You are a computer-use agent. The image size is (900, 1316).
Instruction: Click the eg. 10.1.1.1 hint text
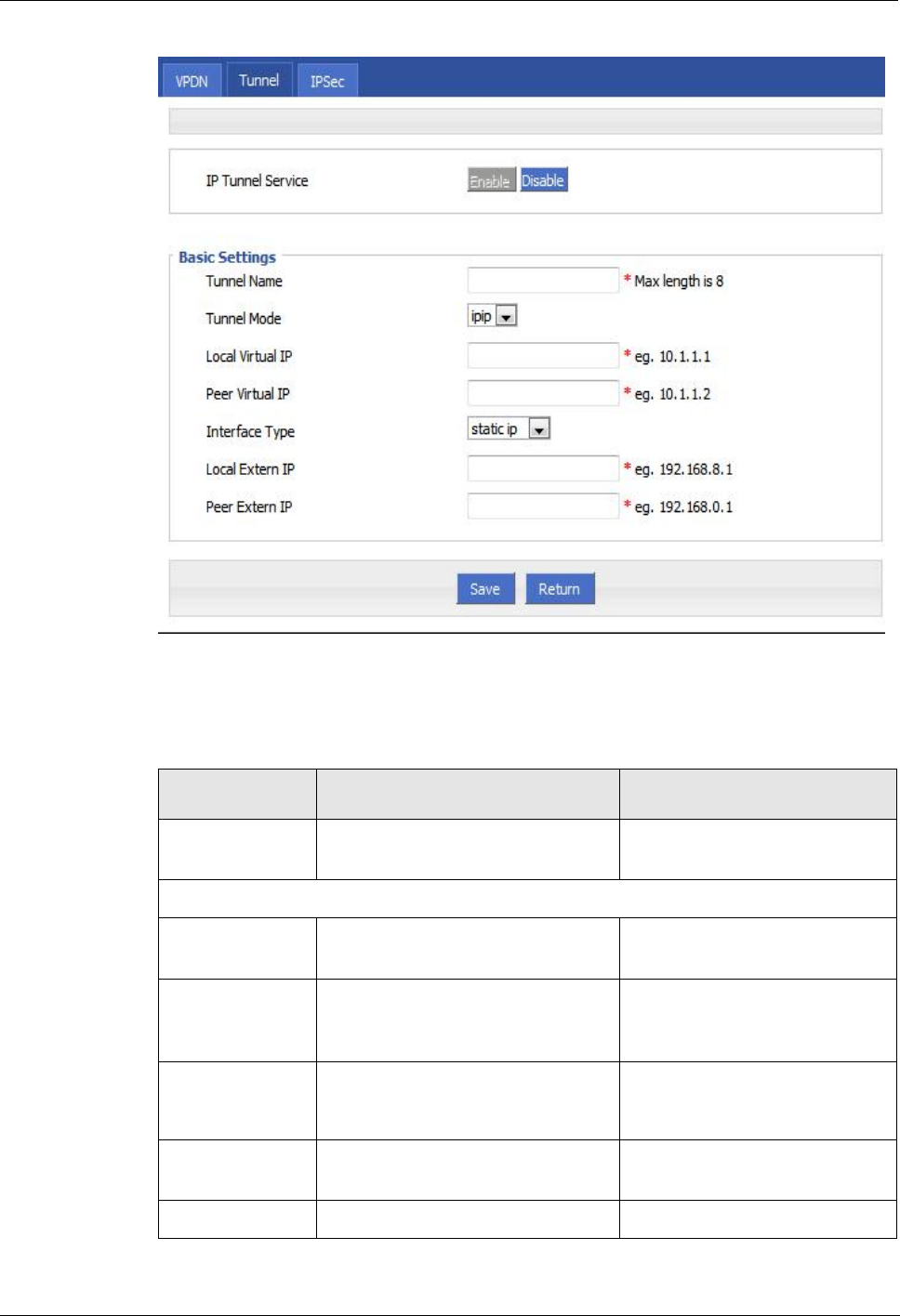pyautogui.click(x=672, y=357)
